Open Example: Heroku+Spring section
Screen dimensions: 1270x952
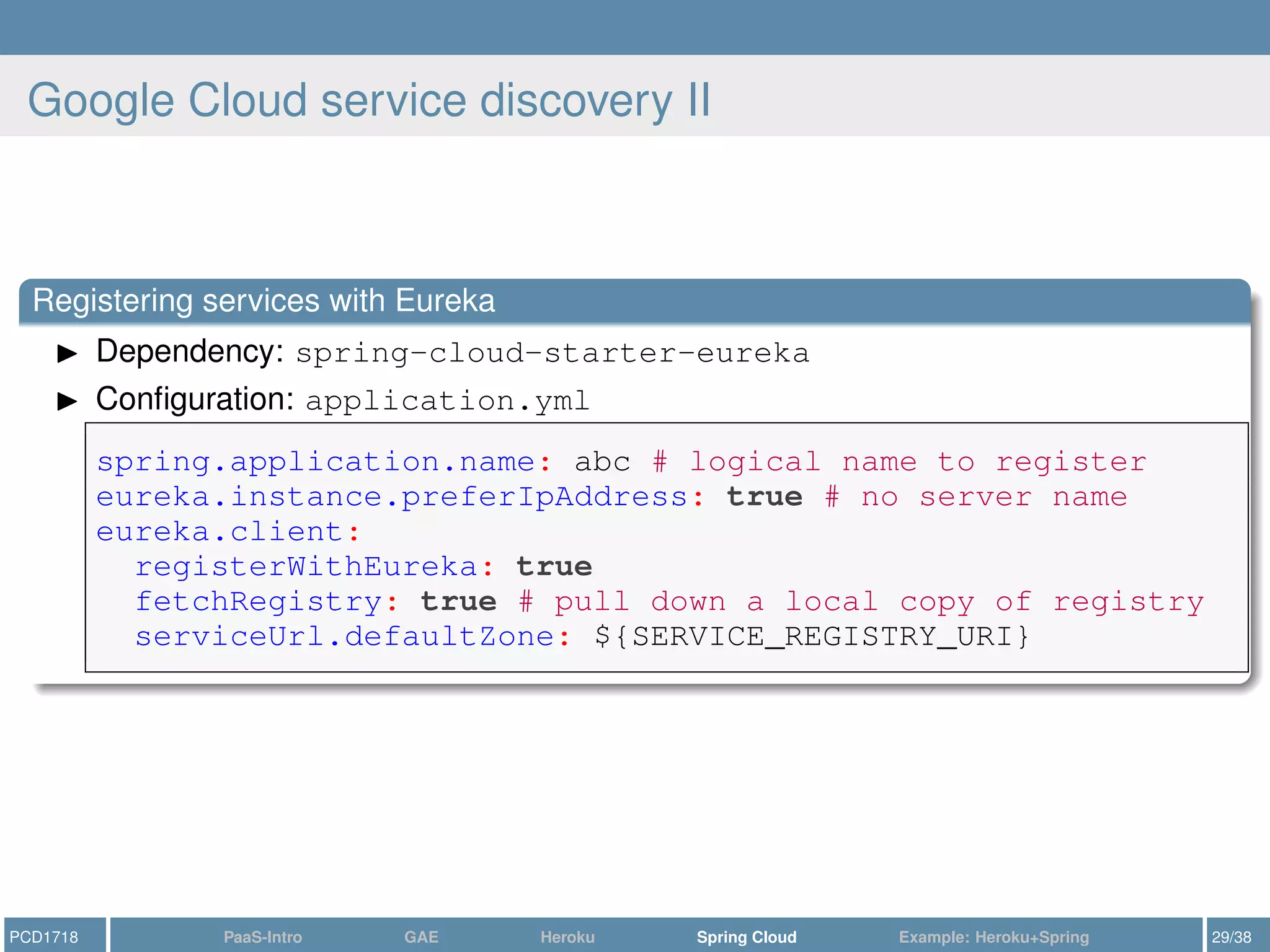point(994,937)
